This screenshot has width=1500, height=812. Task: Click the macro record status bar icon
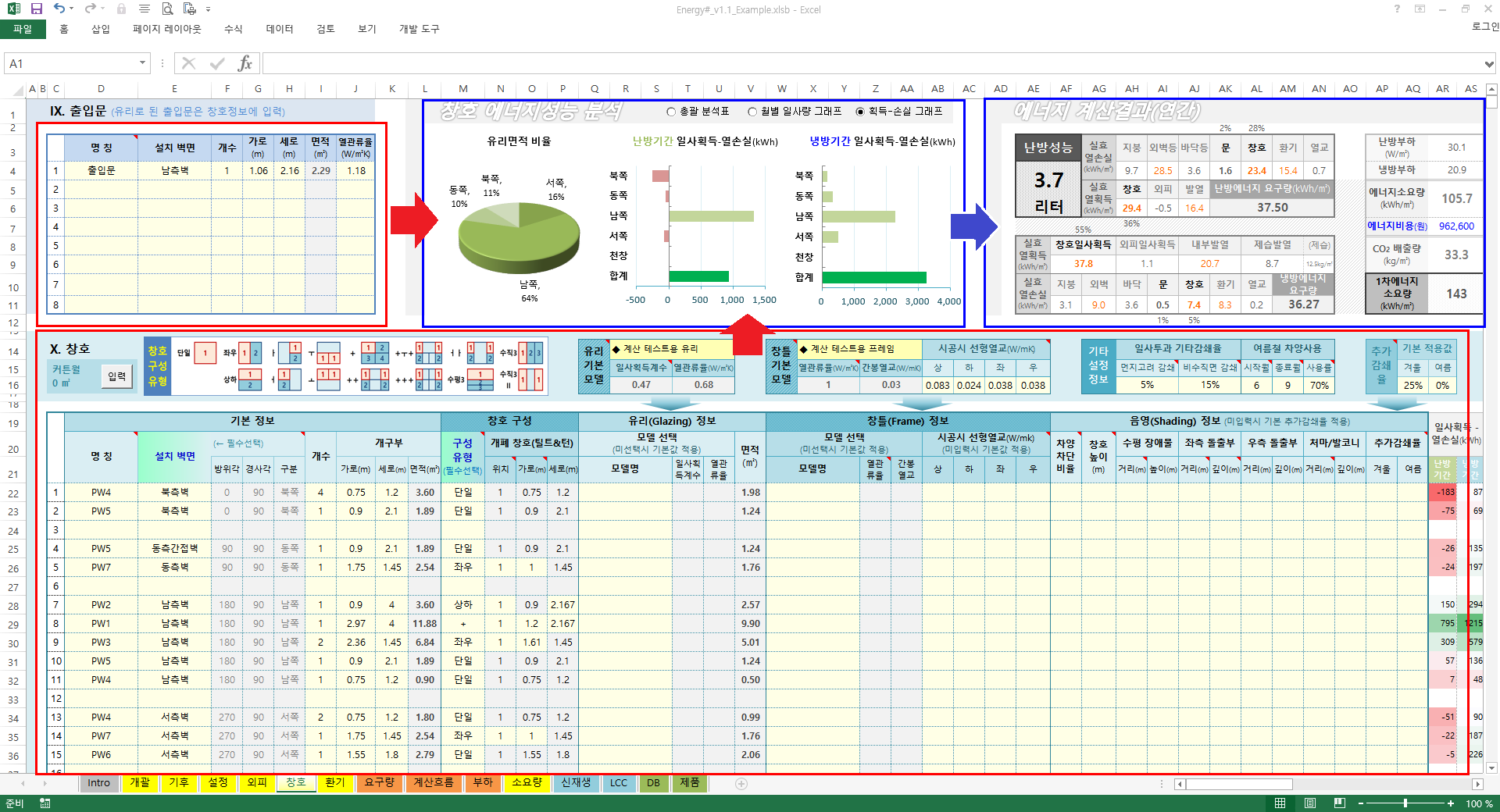click(x=45, y=803)
